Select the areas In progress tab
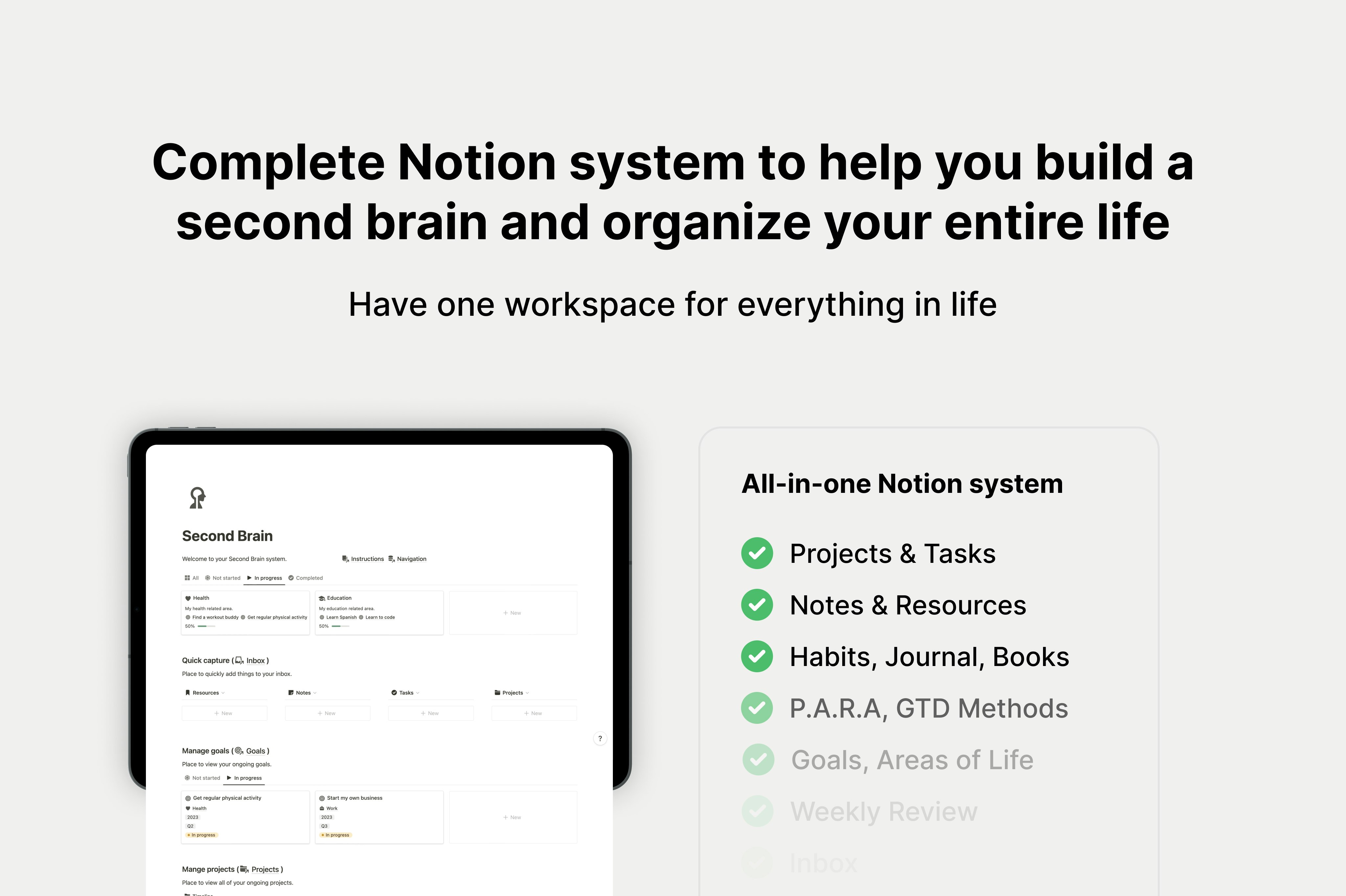 (265, 578)
